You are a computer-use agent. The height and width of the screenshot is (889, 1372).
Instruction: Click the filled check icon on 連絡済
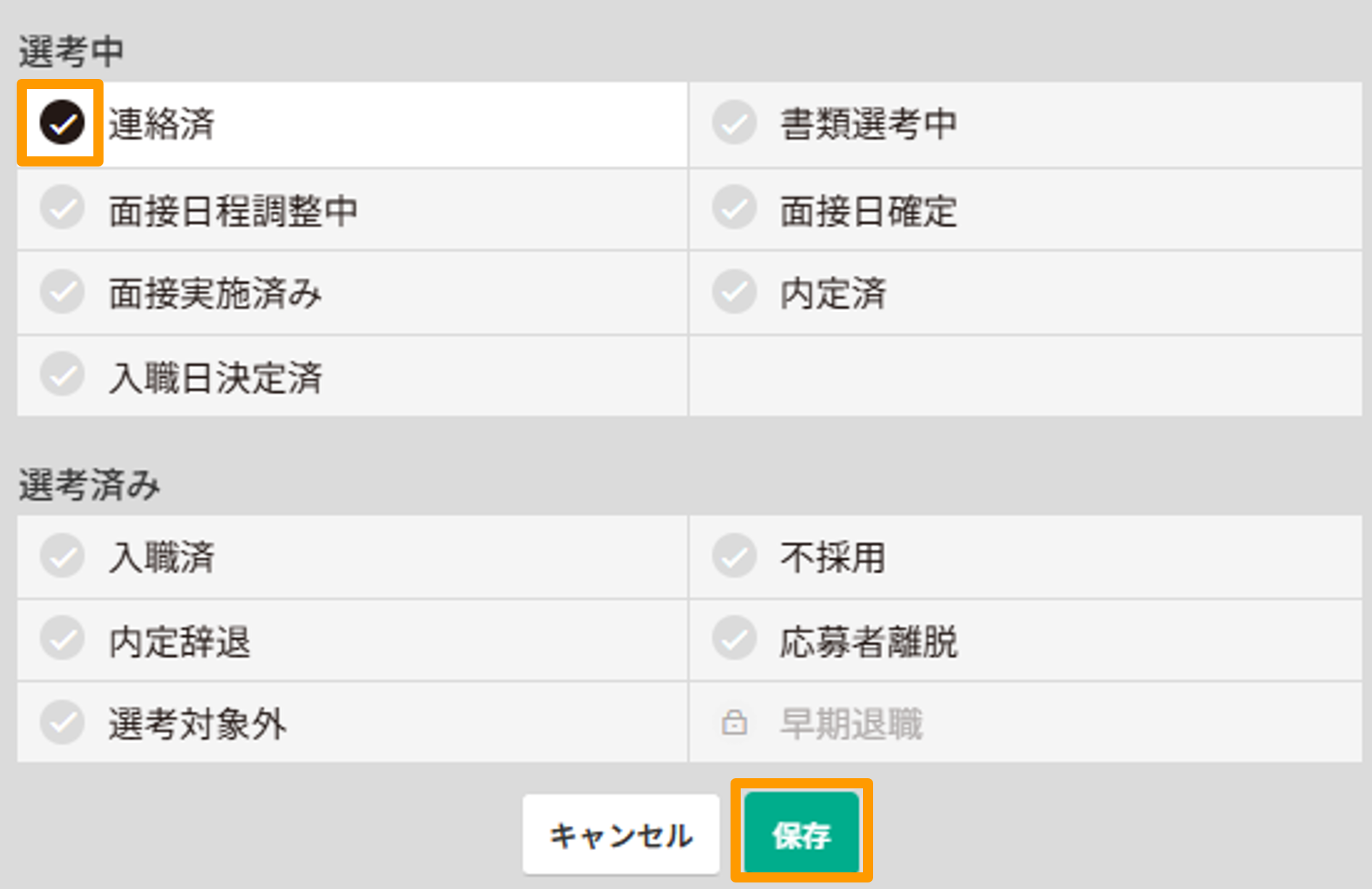pyautogui.click(x=62, y=123)
